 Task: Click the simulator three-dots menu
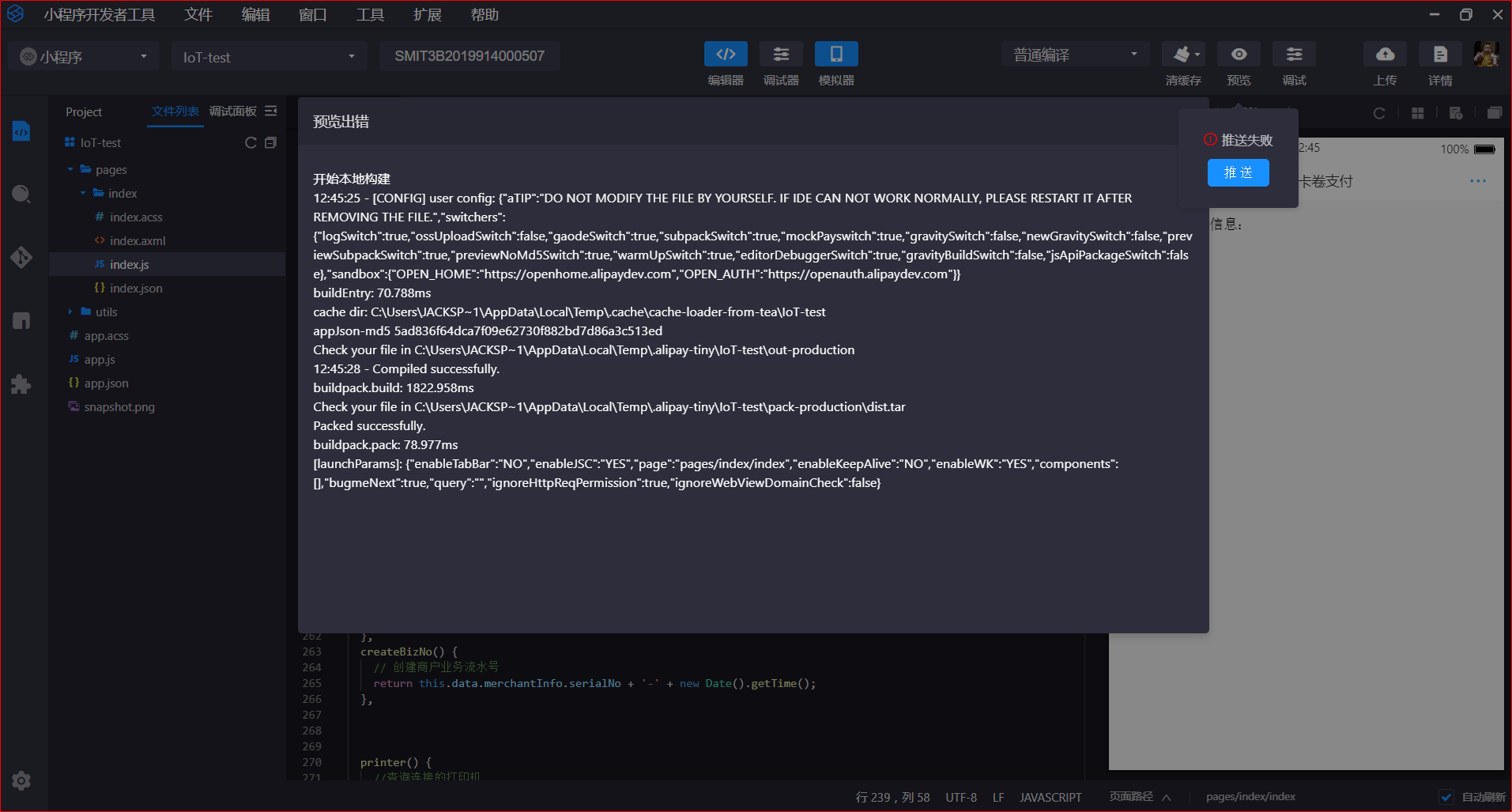[1478, 181]
